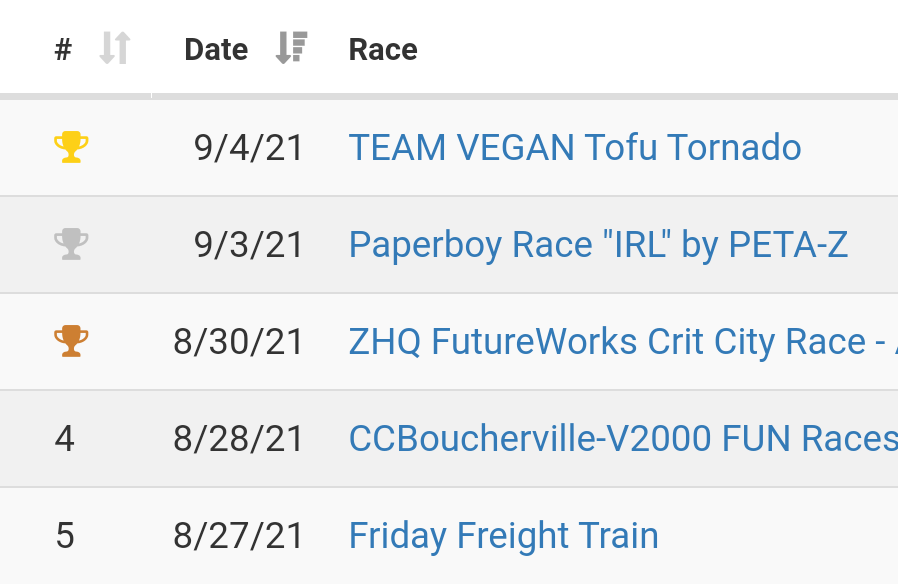Click position number 4 cell
The height and width of the screenshot is (584, 898).
click(x=65, y=439)
